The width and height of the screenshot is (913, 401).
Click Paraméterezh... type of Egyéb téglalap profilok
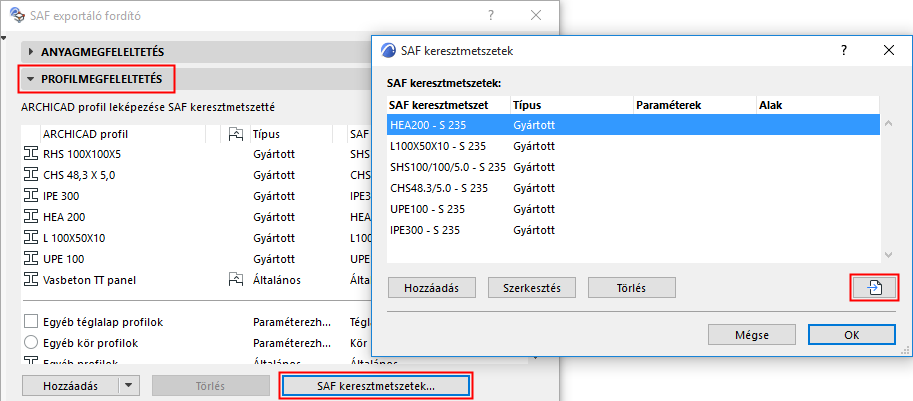point(292,322)
